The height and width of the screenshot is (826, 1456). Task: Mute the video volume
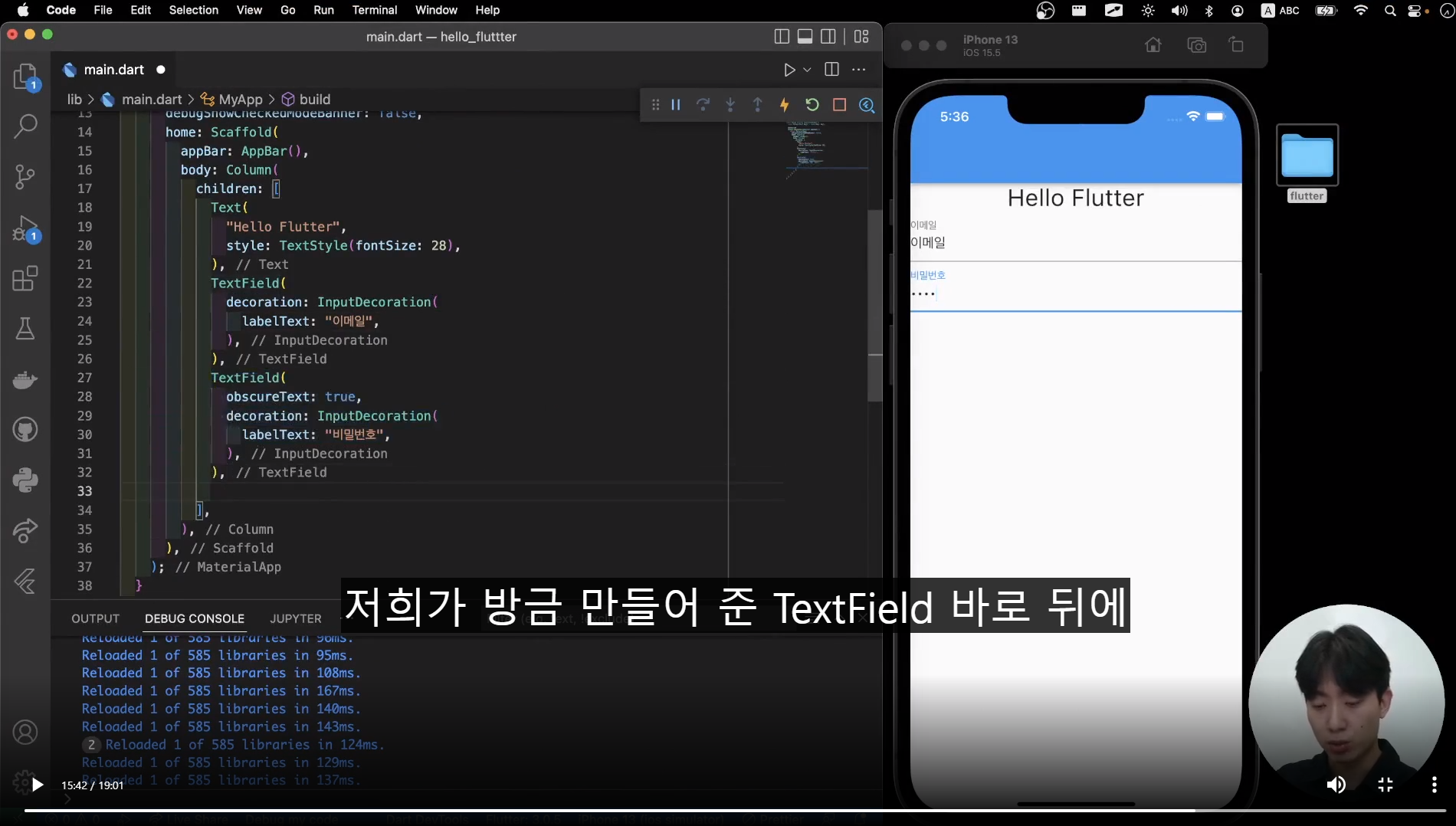tap(1336, 785)
